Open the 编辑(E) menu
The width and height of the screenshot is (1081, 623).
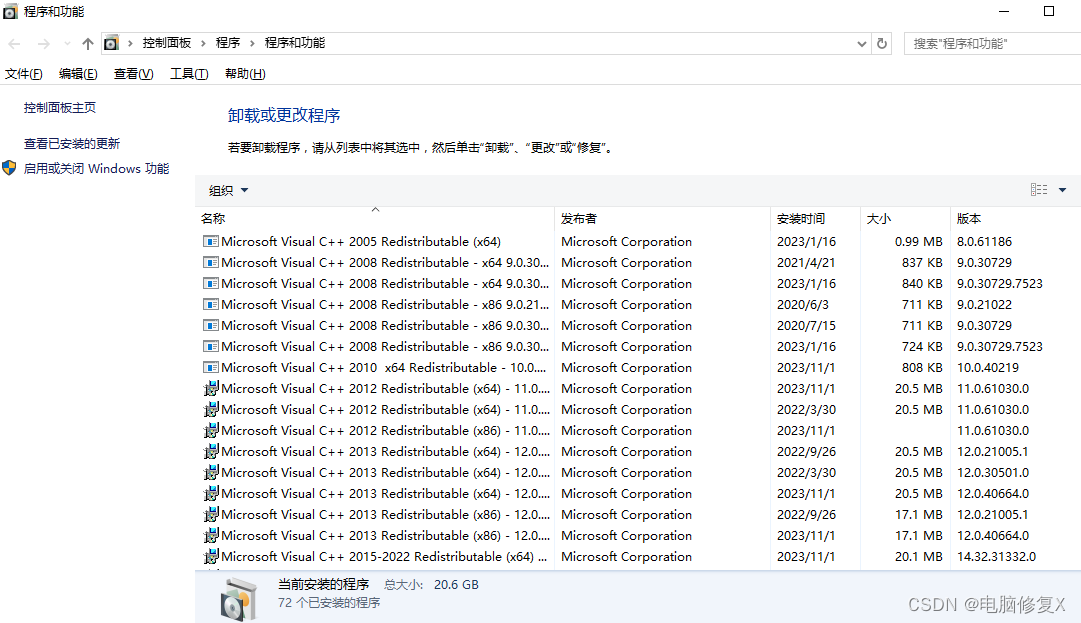pyautogui.click(x=78, y=74)
